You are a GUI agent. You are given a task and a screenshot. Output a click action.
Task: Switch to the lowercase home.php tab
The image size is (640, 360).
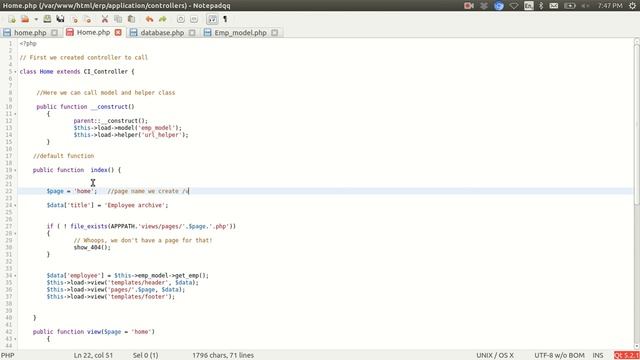[x=30, y=33]
